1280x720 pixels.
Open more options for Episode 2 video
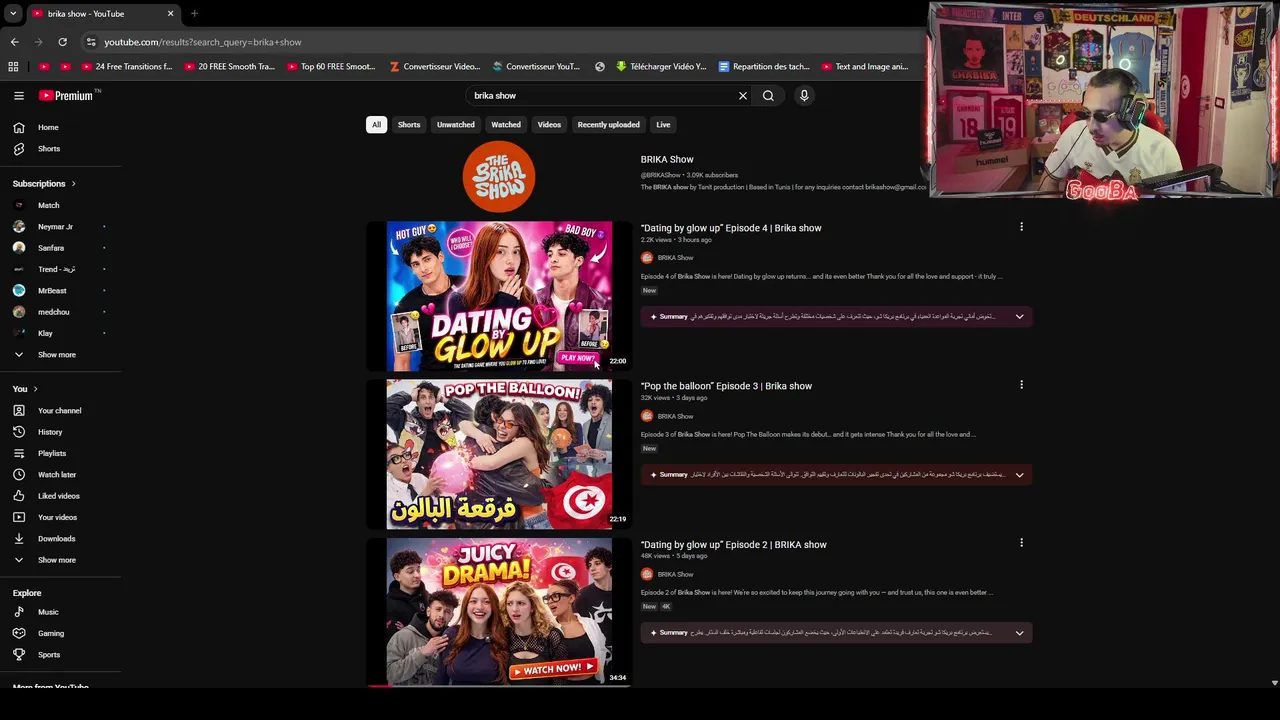tap(1021, 543)
